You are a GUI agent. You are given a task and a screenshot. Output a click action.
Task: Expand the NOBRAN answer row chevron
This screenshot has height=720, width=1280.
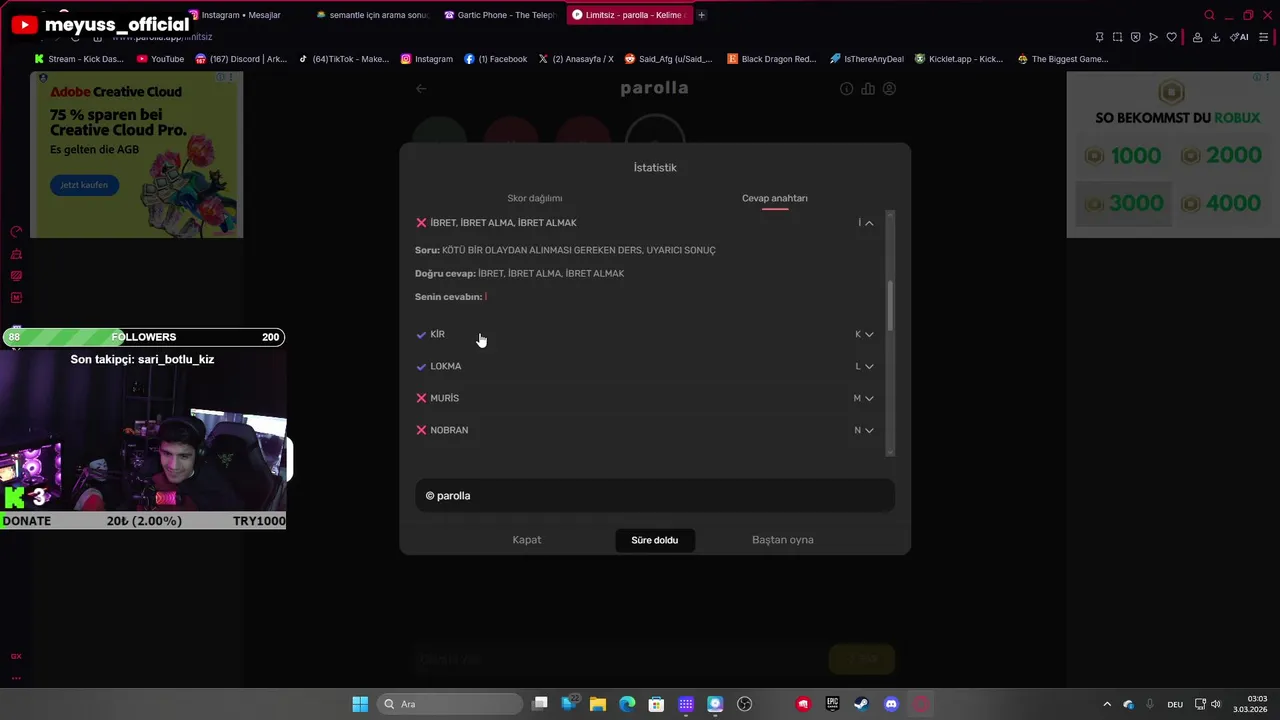point(869,431)
